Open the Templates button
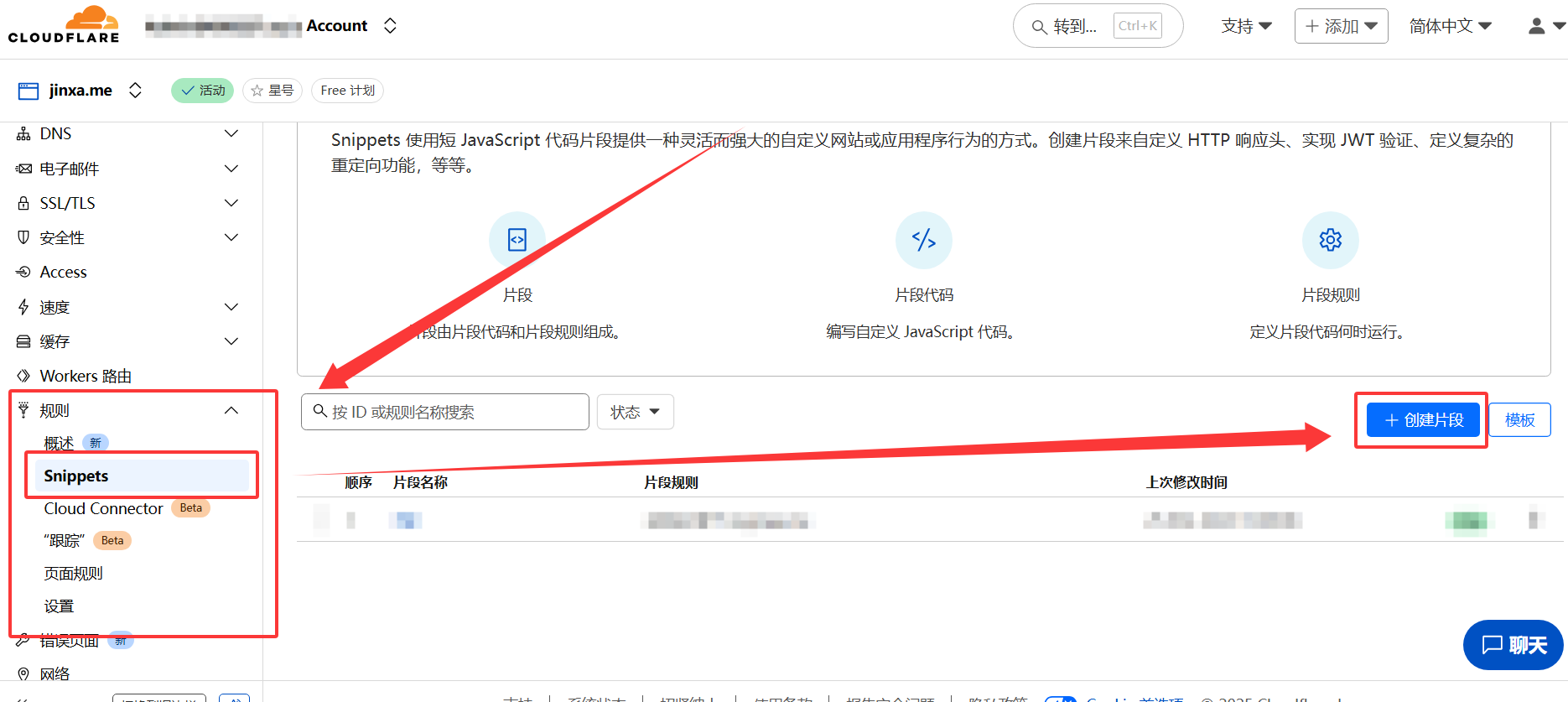Image resolution: width=1568 pixels, height=702 pixels. pos(1519,419)
